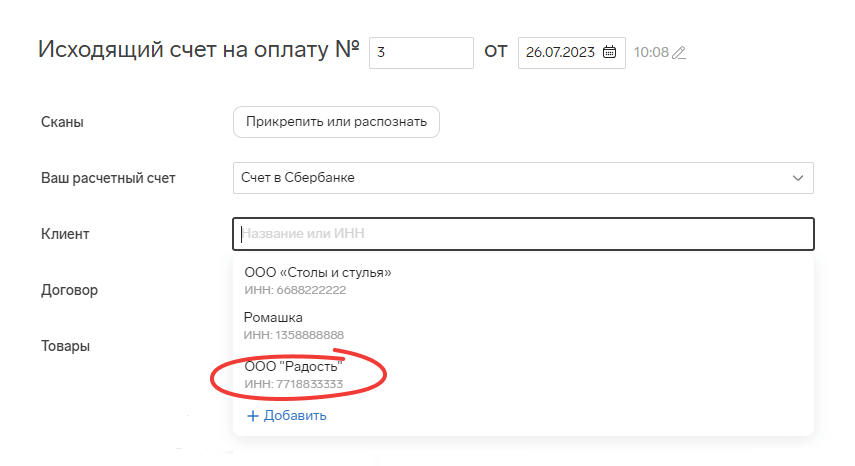Viewport: 855px width, 466px height.
Task: Click the heading Исходящий счет на оплату №
Action: (199, 50)
